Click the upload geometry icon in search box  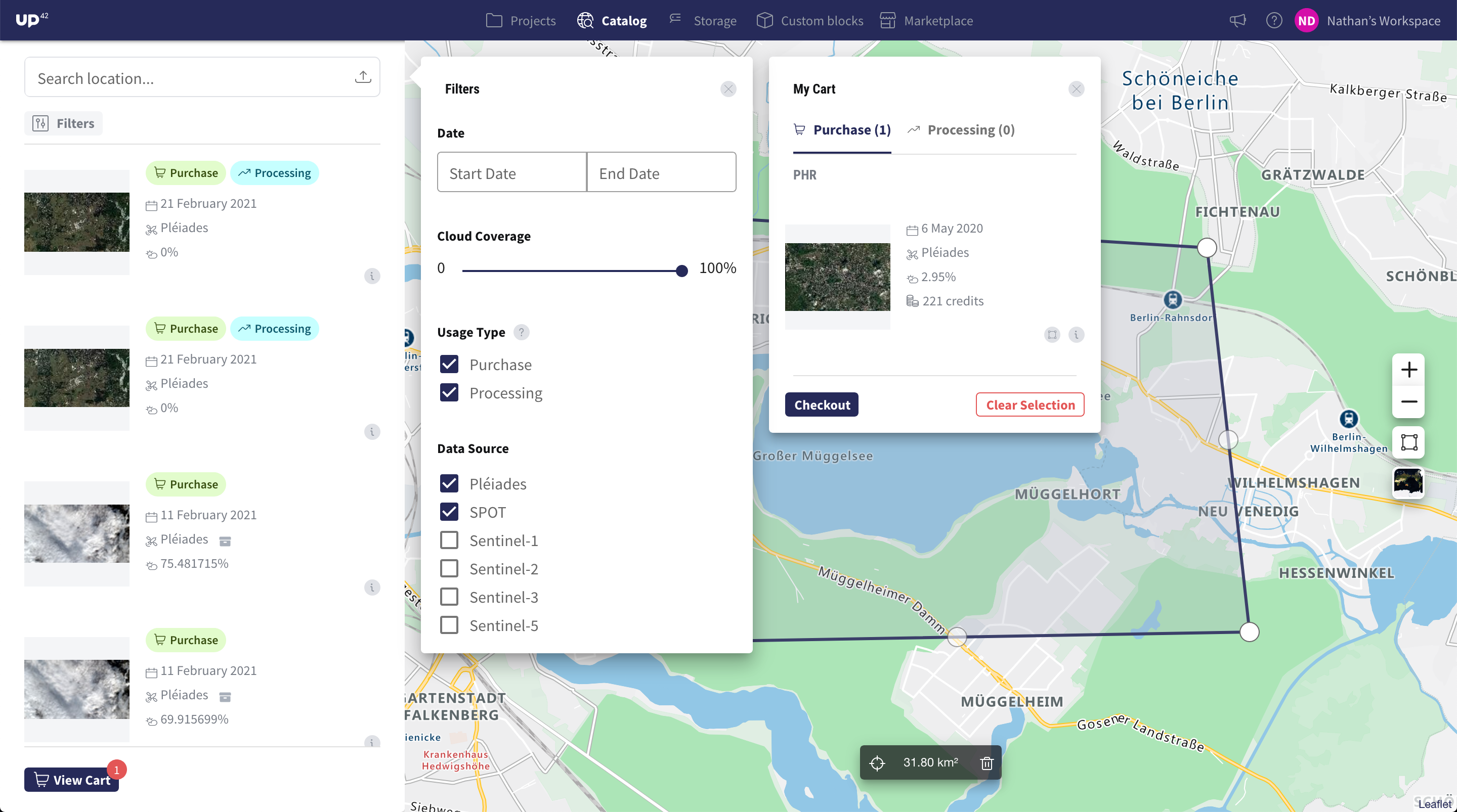point(363,77)
